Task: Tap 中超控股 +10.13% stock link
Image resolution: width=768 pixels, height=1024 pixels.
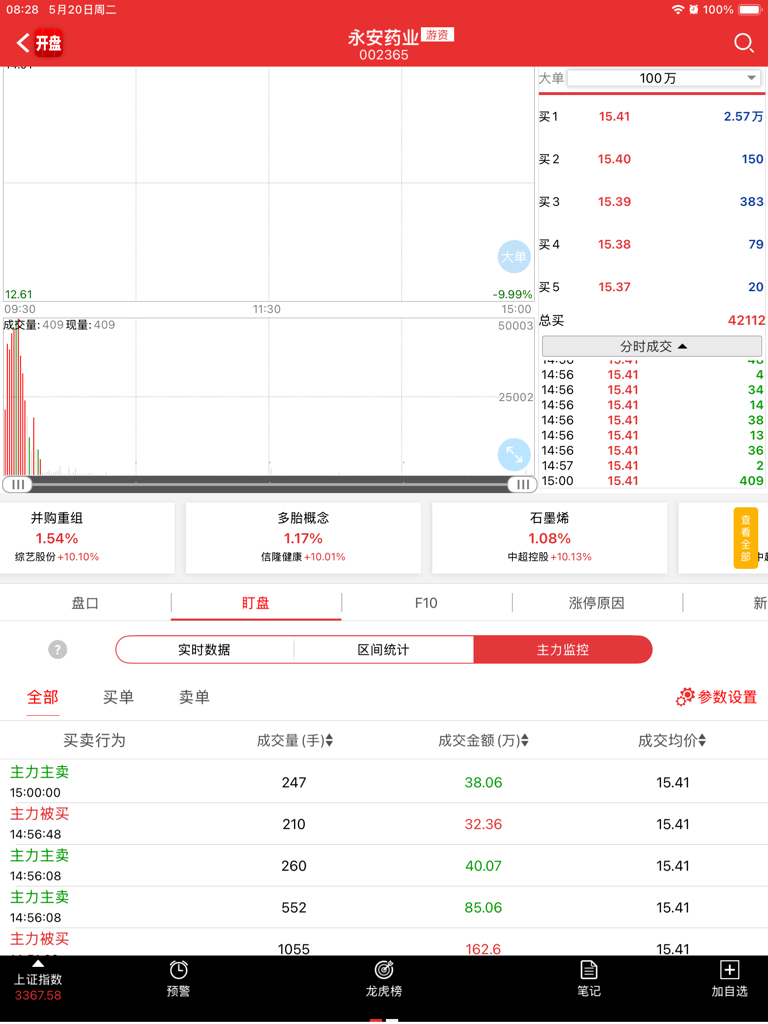Action: pos(549,557)
